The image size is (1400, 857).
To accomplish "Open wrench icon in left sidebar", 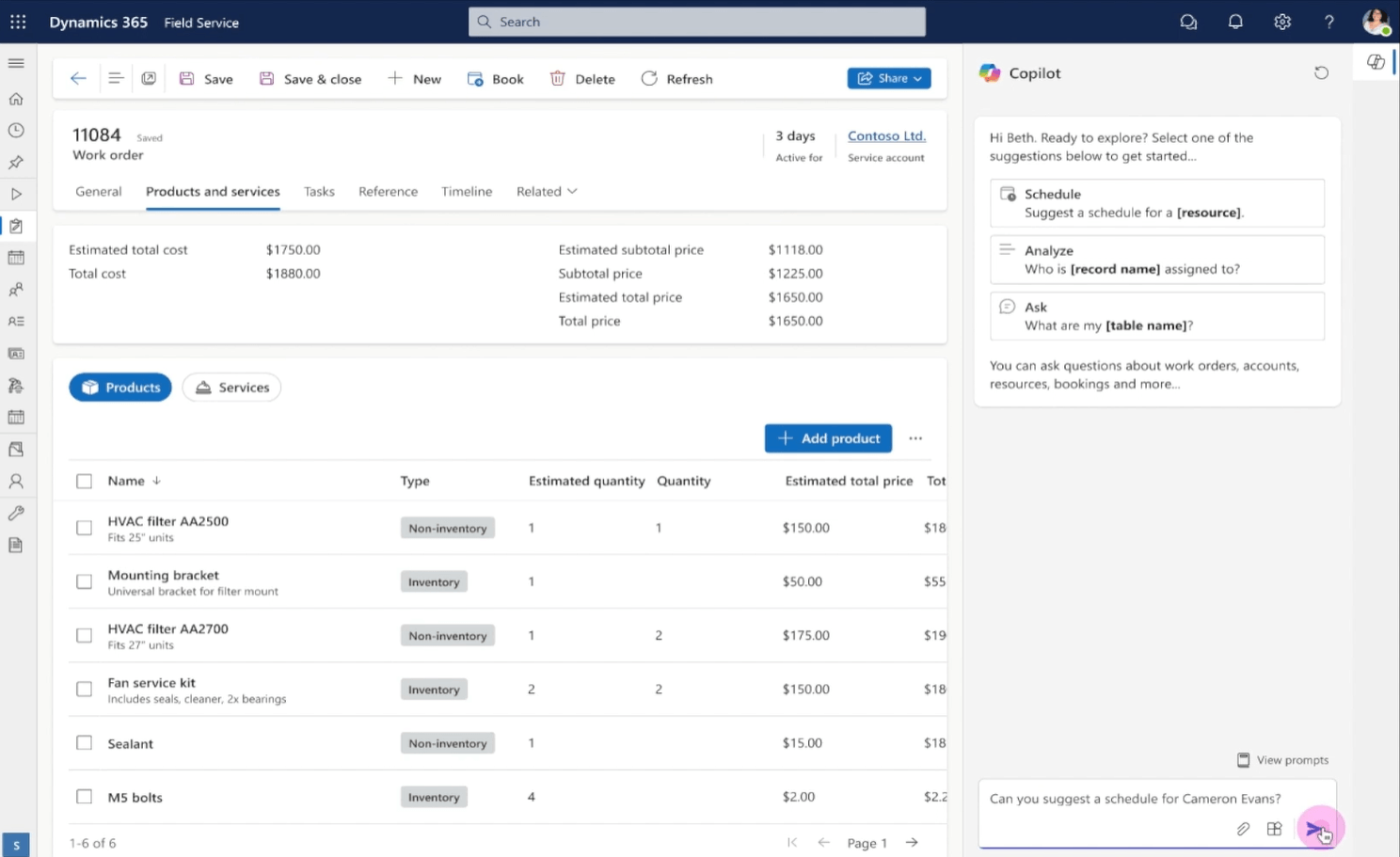I will pos(16,513).
